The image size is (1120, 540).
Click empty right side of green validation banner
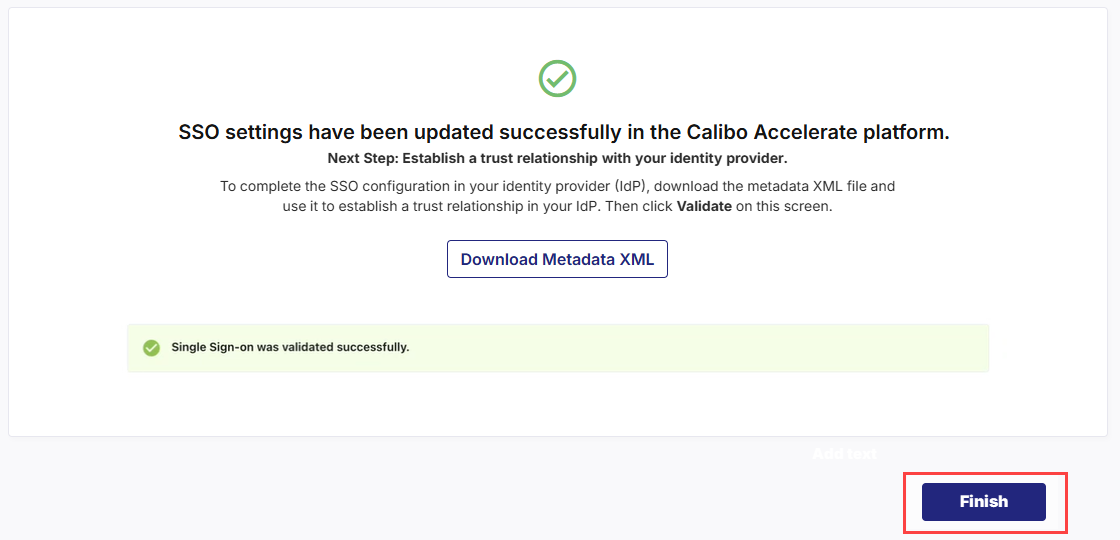pyautogui.click(x=800, y=348)
